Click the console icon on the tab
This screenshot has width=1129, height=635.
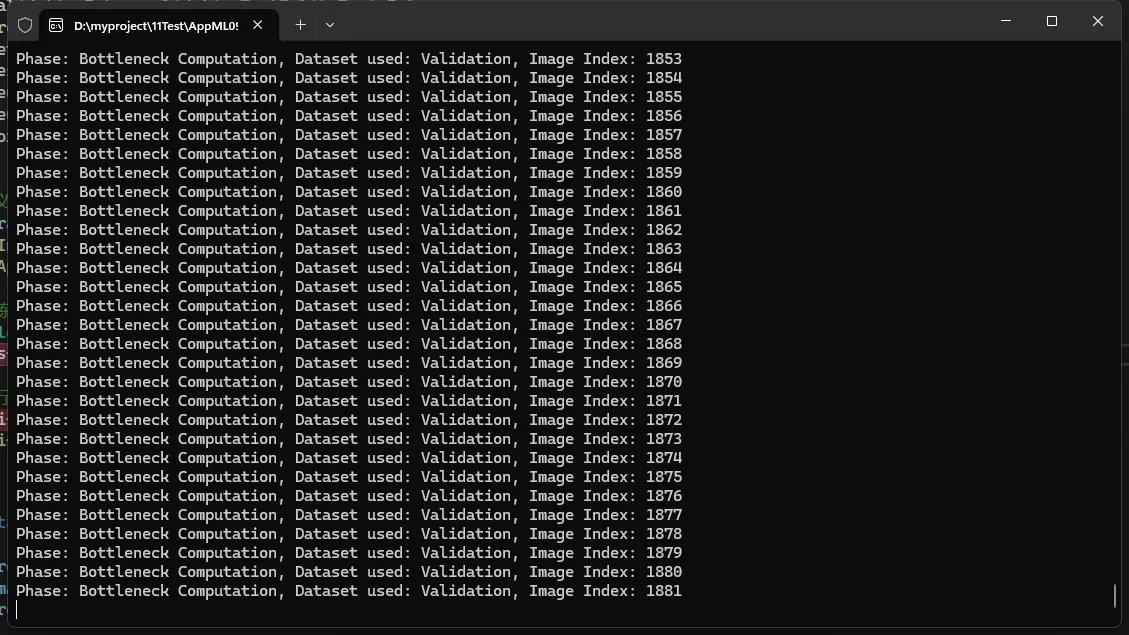click(x=57, y=25)
